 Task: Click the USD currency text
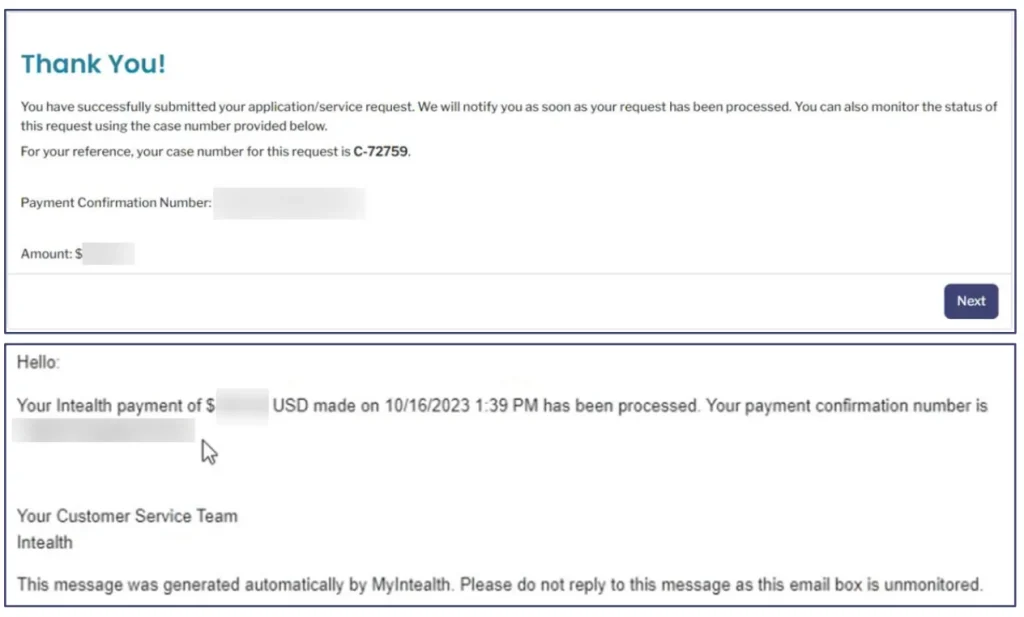290,407
